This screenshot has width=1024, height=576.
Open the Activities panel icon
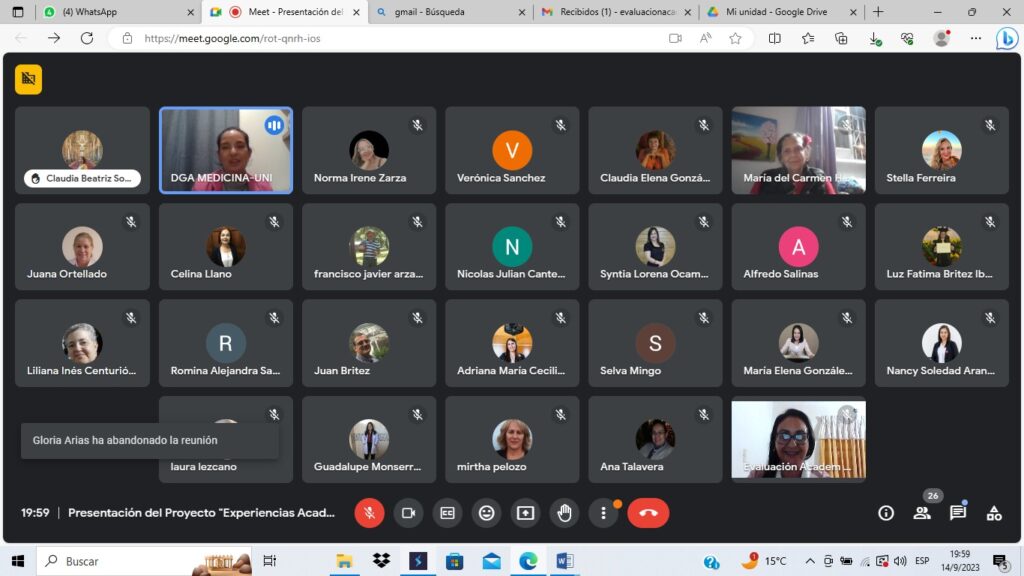coord(994,513)
